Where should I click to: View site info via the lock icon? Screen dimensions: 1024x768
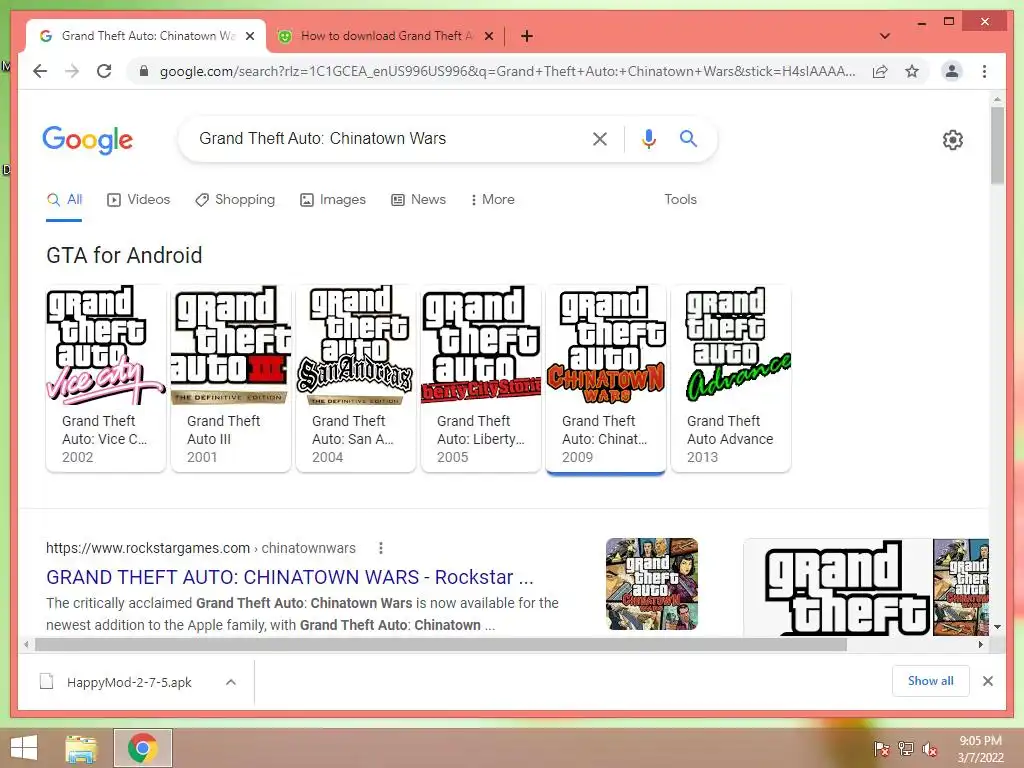pos(144,71)
